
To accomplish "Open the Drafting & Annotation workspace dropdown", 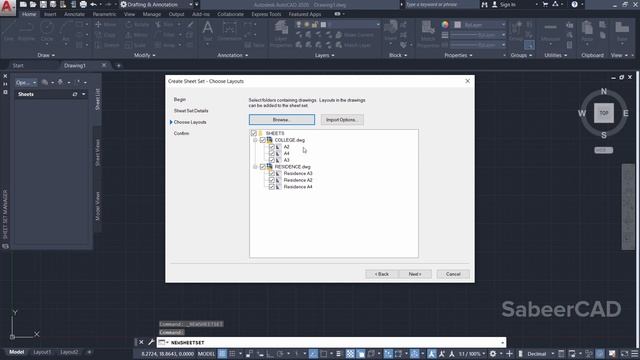I will point(191,4).
